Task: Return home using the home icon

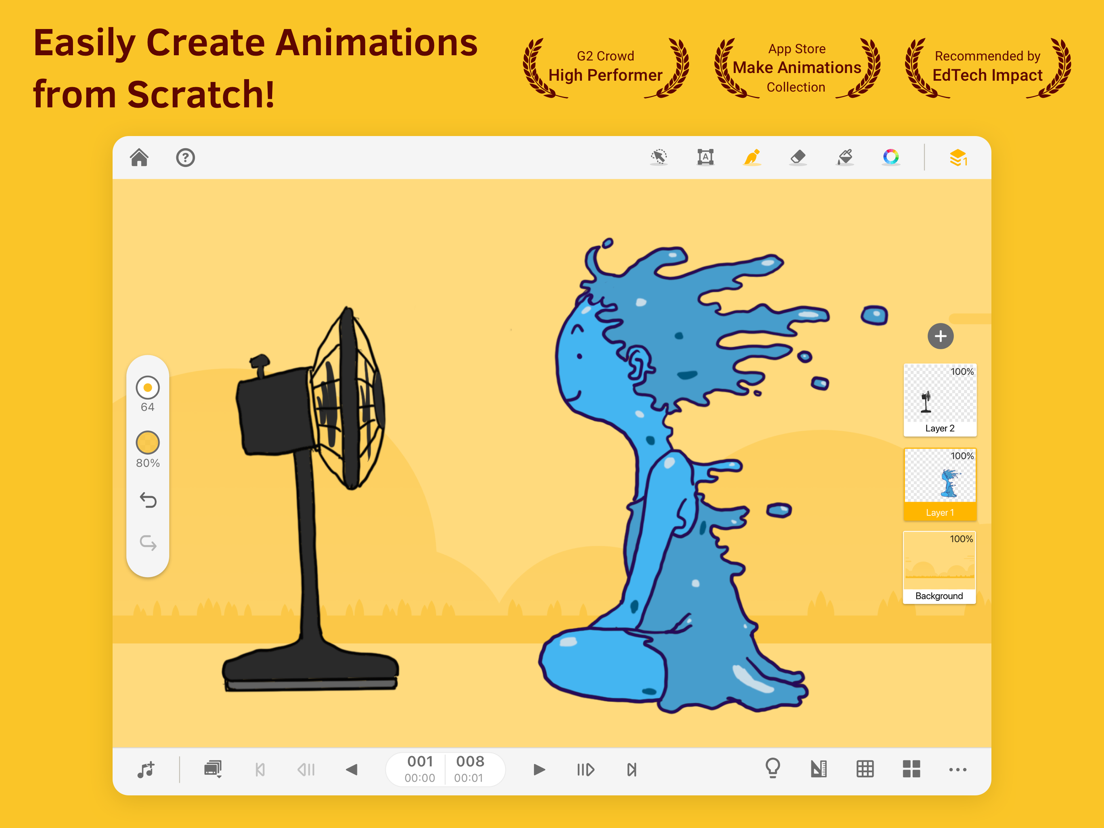Action: coord(139,157)
